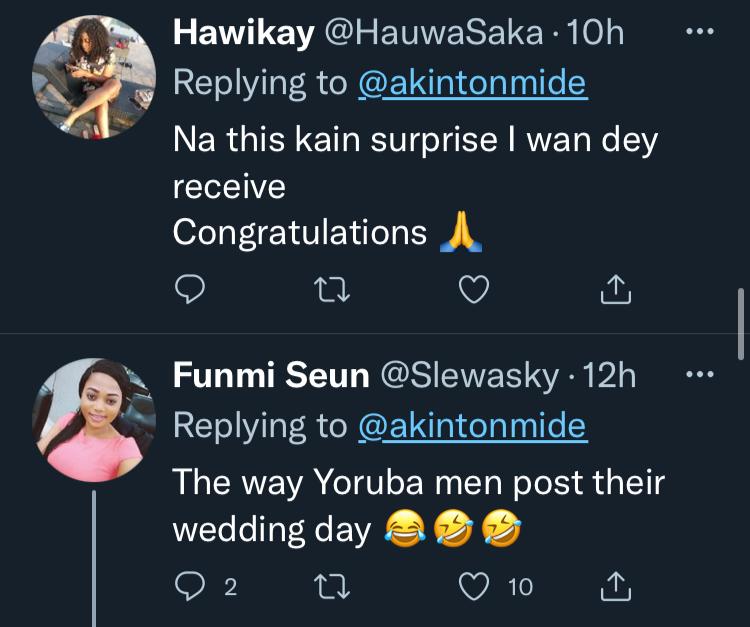Open more options for Hawikay's tweet
Viewport: 750px width, 627px height.
tap(699, 33)
